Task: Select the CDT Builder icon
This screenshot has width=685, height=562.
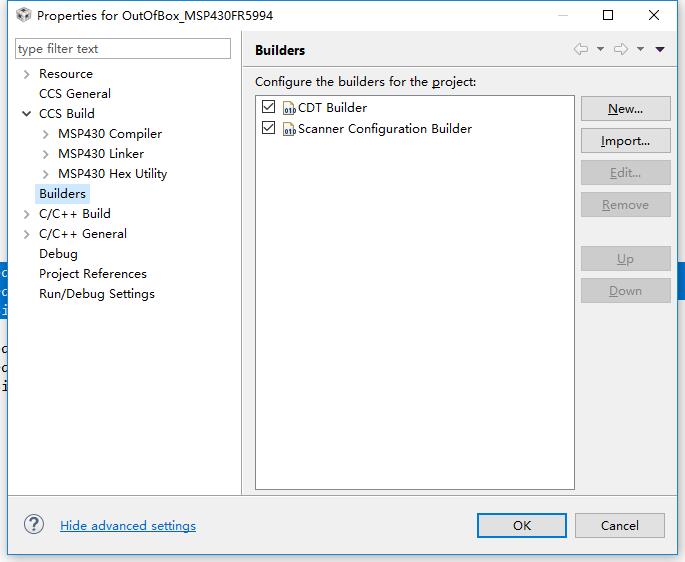Action: pos(290,108)
